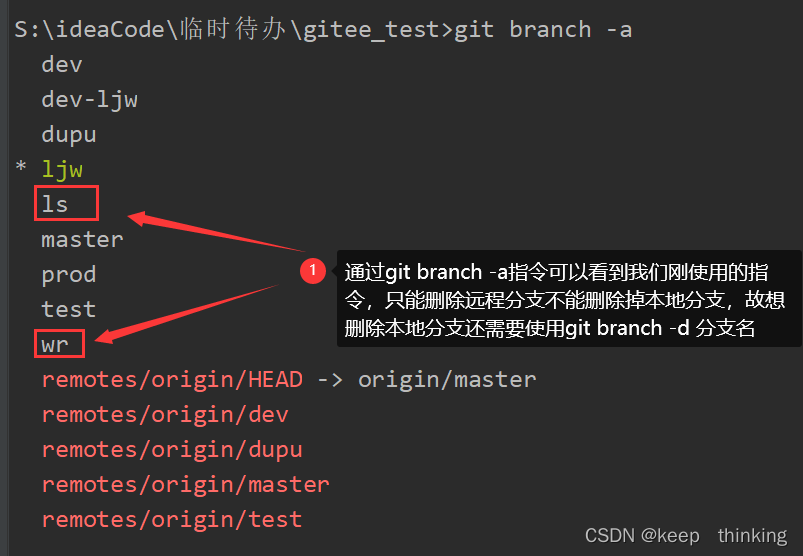The image size is (803, 556).
Task: Select the master local branch
Action: 82,240
